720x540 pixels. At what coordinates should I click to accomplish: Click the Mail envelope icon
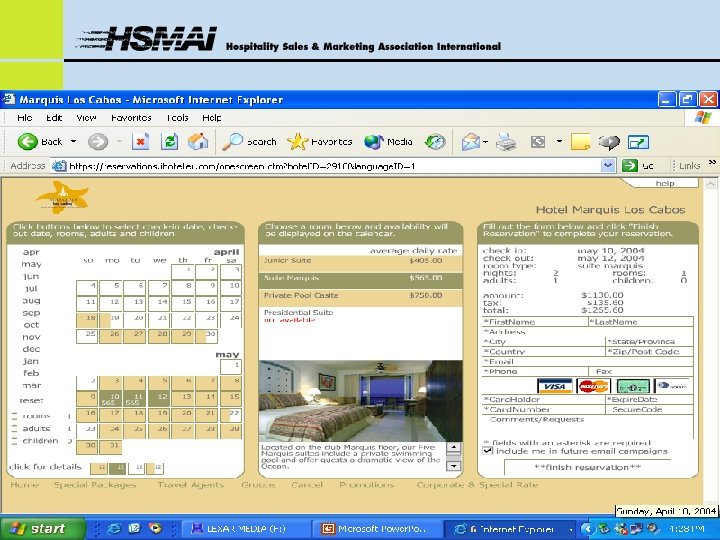click(x=471, y=142)
